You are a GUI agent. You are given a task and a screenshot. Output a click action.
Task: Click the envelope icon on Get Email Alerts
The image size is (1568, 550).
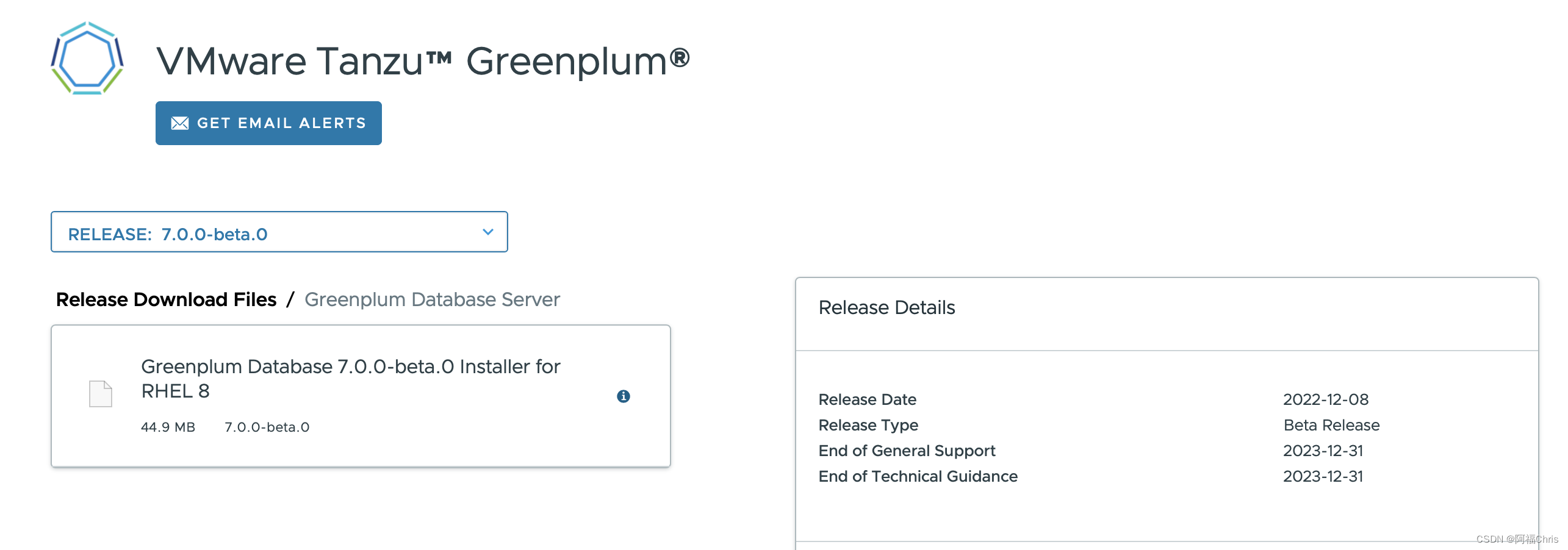point(179,123)
